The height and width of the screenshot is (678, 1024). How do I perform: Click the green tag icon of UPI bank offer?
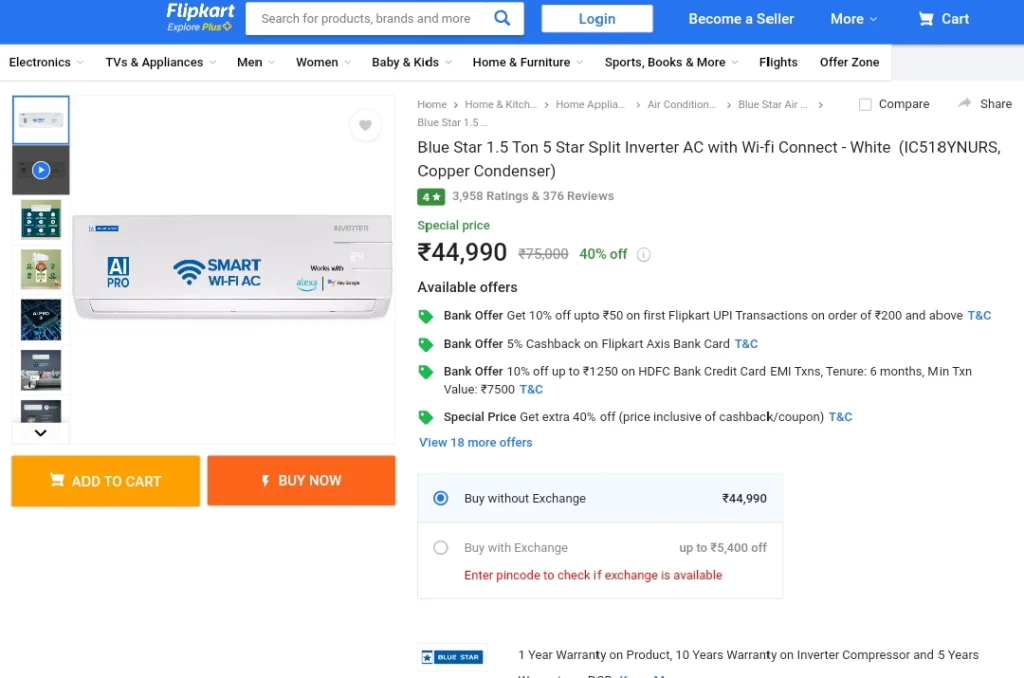point(425,317)
